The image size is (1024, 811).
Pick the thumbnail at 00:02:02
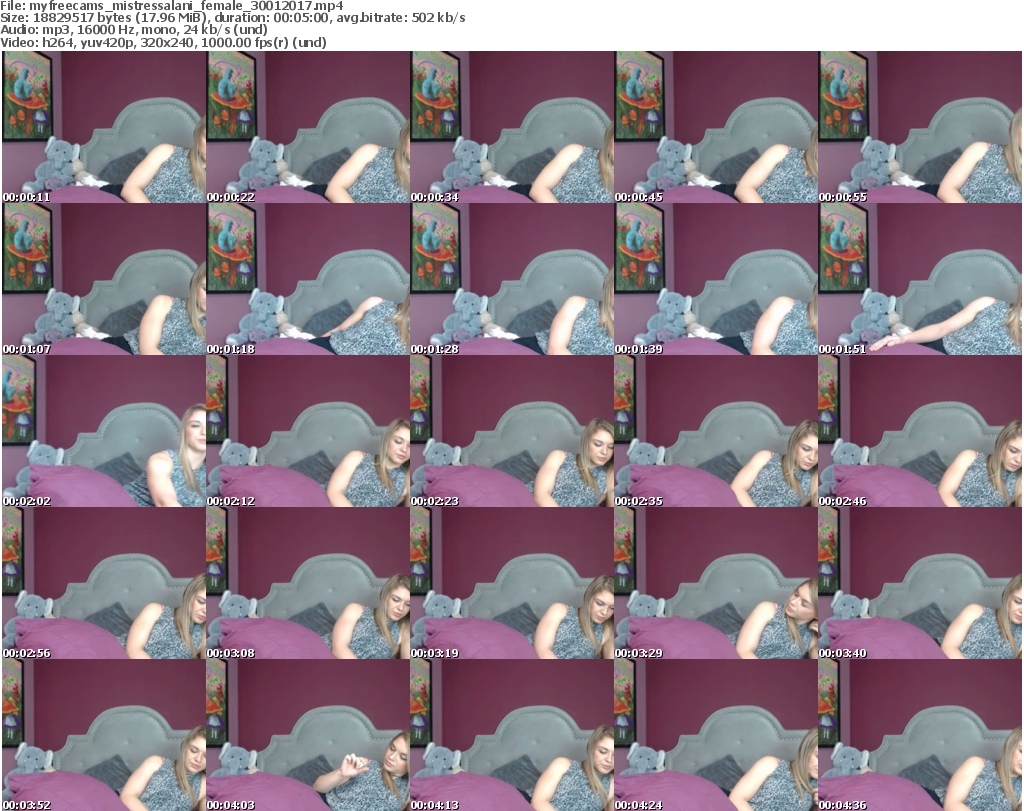104,432
